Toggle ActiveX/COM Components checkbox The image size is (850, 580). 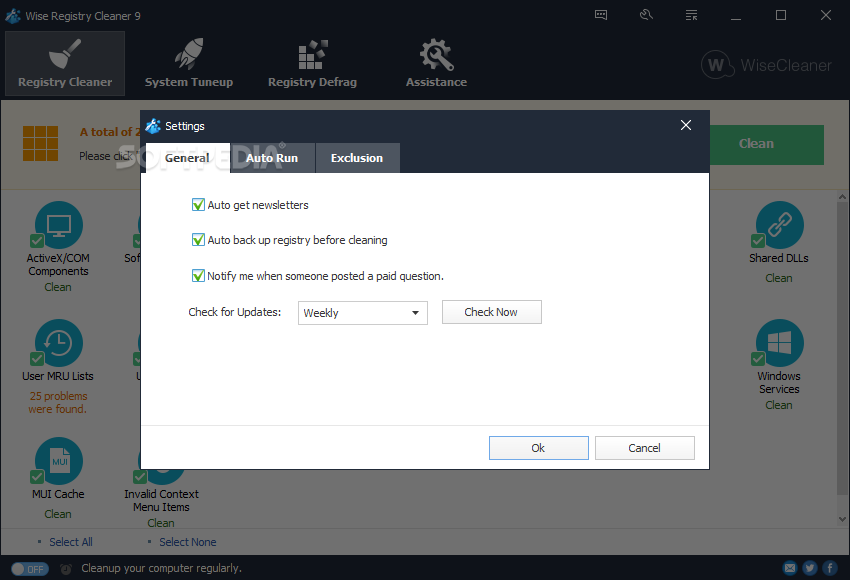click(x=37, y=241)
